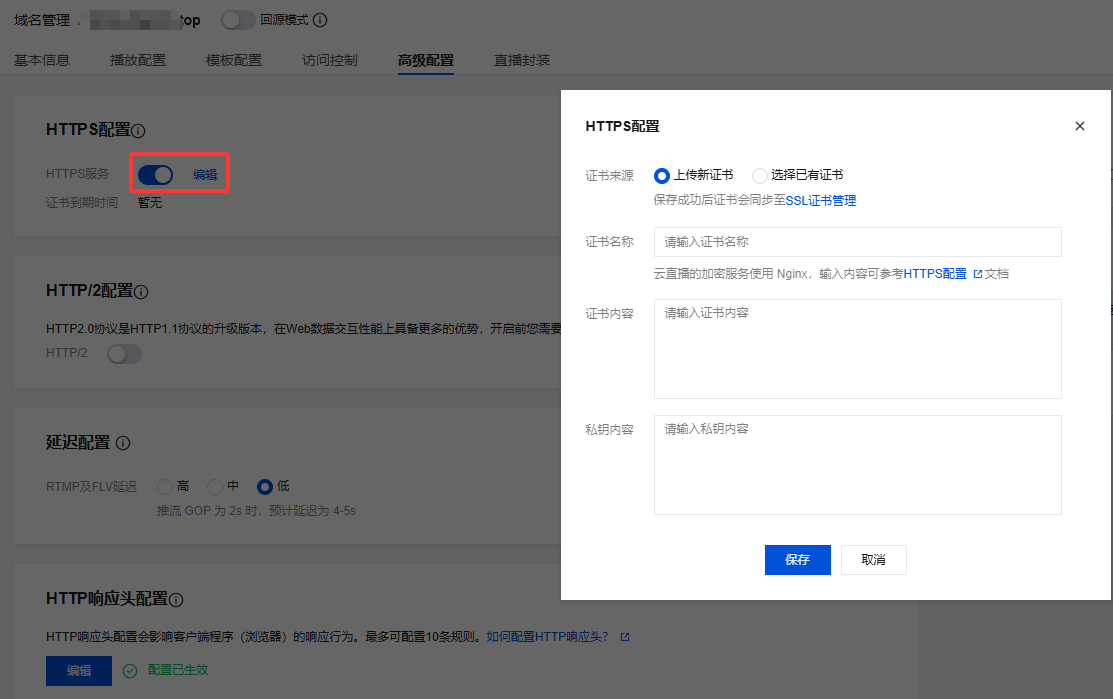Turn off the HTTPS服务 switch
The image size is (1113, 699).
155,175
